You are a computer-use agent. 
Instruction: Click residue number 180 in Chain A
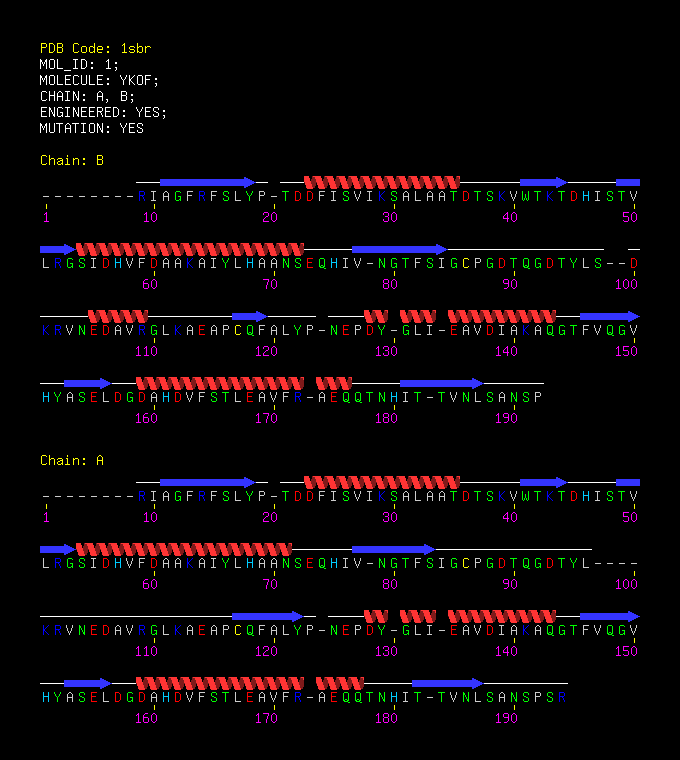click(x=386, y=718)
